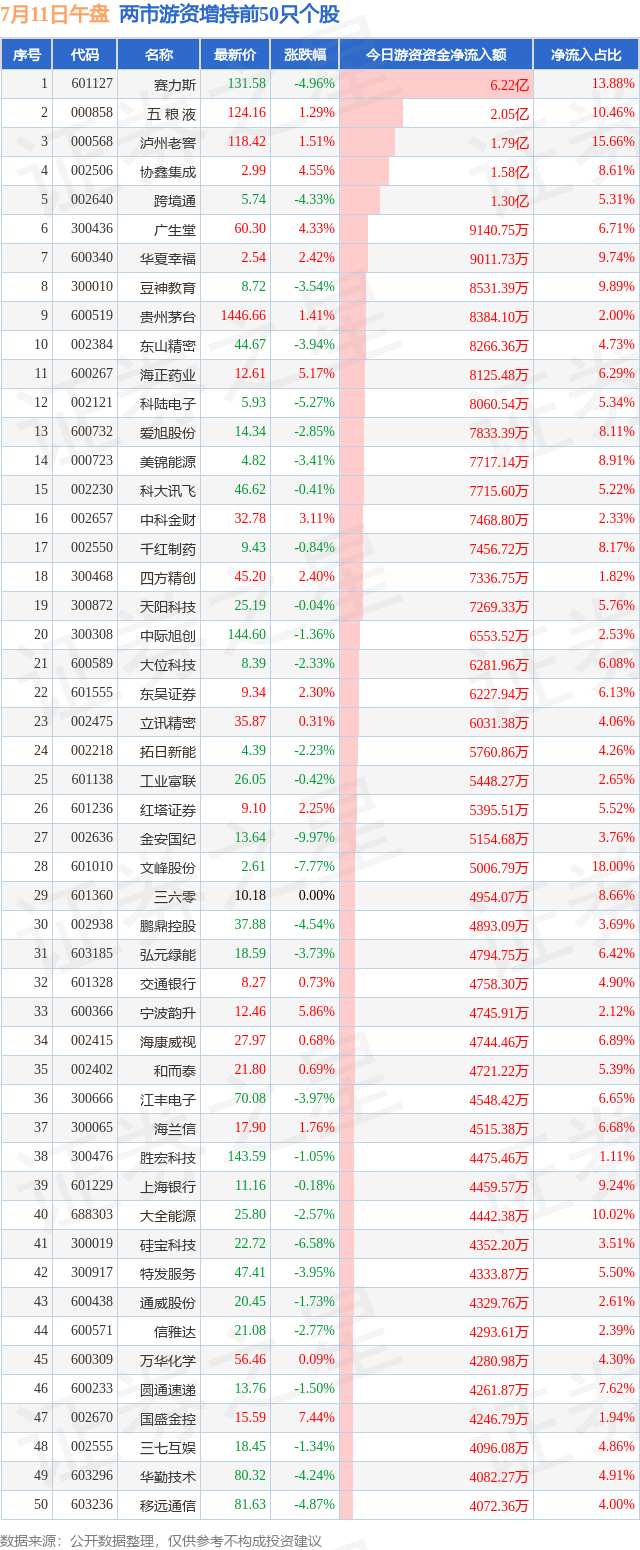The width and height of the screenshot is (640, 1550).
Task: Click the ratio value 3.51%
Action: [x=616, y=1244]
